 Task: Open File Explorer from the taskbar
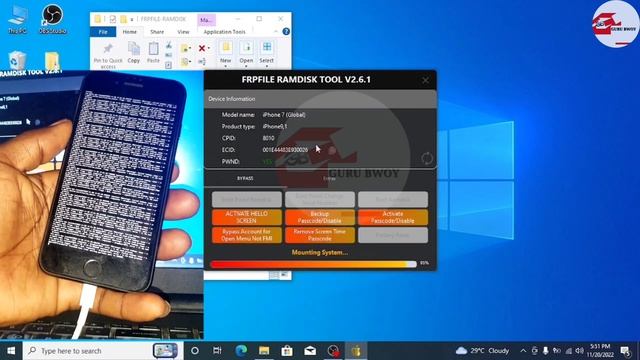[x=264, y=351]
